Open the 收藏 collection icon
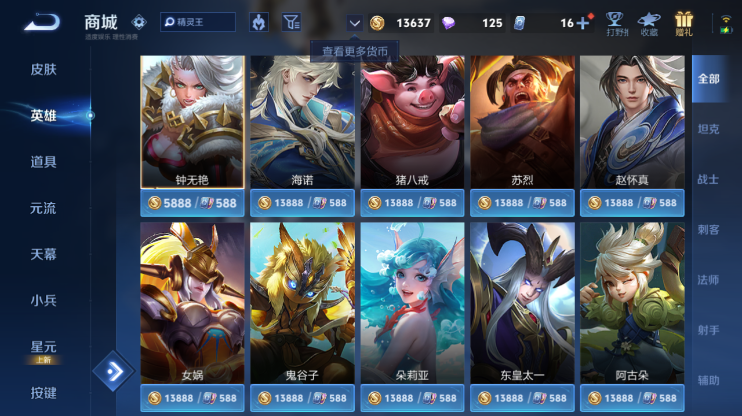Image resolution: width=742 pixels, height=416 pixels. tap(649, 24)
